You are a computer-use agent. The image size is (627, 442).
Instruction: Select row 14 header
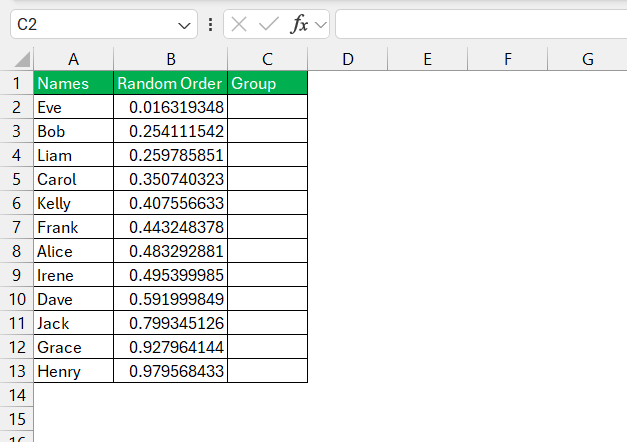click(x=16, y=395)
